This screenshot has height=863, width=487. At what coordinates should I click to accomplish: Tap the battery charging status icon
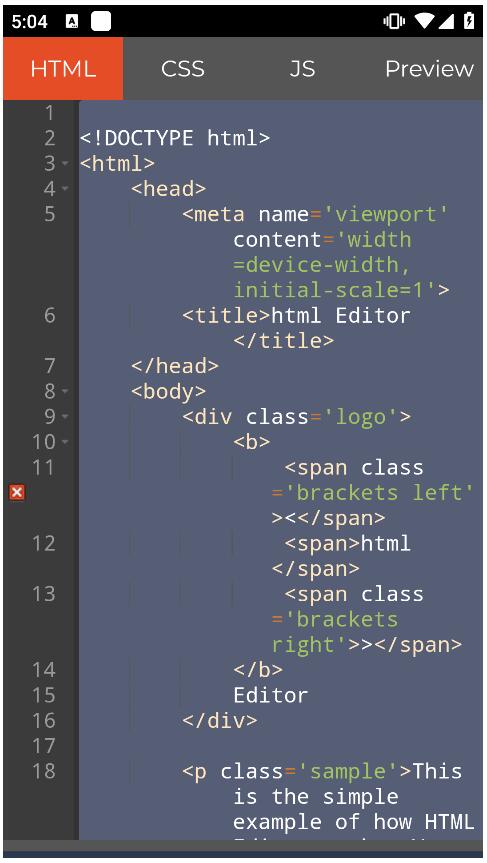click(x=469, y=21)
